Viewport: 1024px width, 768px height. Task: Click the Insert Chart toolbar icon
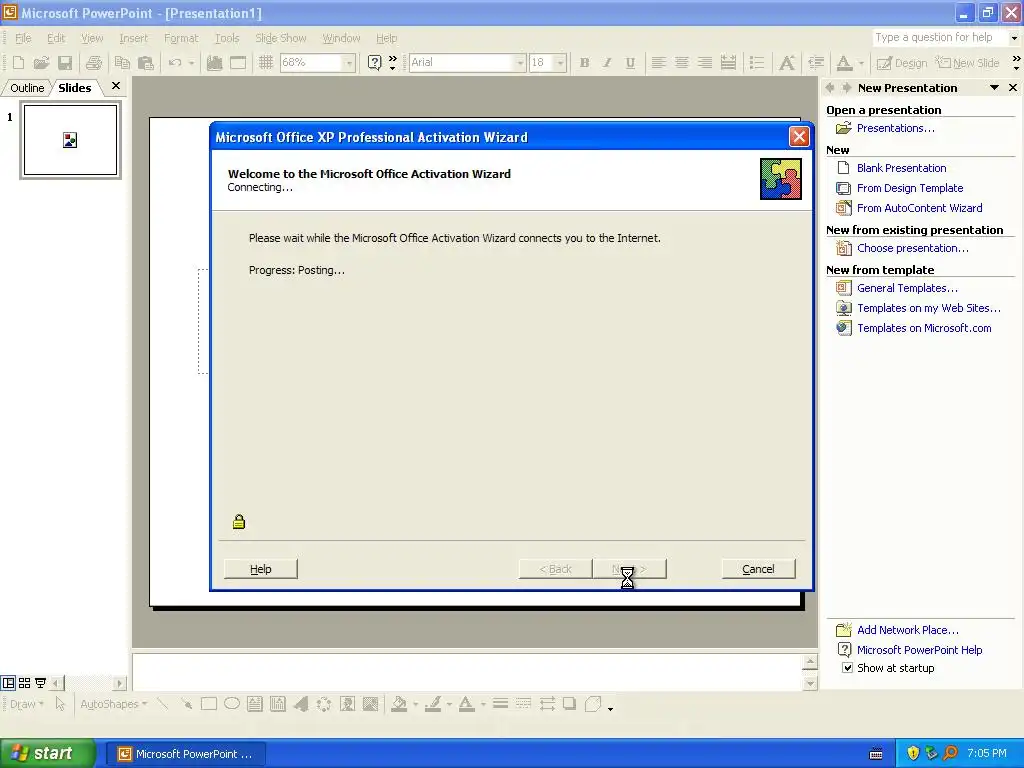(x=214, y=63)
